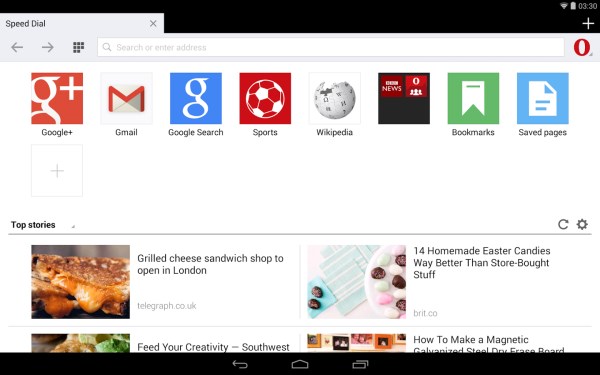The width and height of the screenshot is (600, 375).
Task: Open the BBC News speed dial folder
Action: pyautogui.click(x=404, y=98)
